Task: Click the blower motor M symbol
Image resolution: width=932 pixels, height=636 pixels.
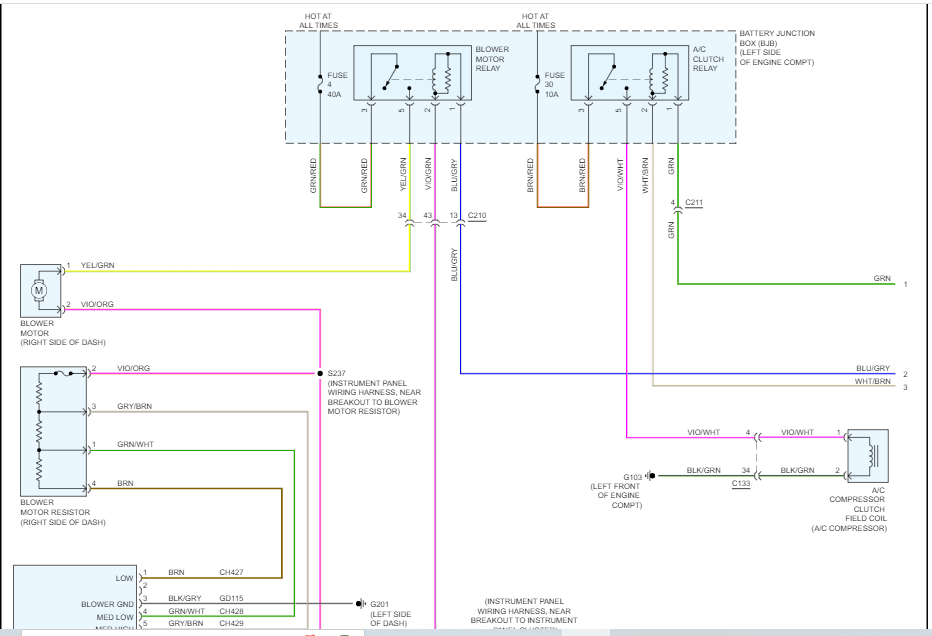Action: 40,291
